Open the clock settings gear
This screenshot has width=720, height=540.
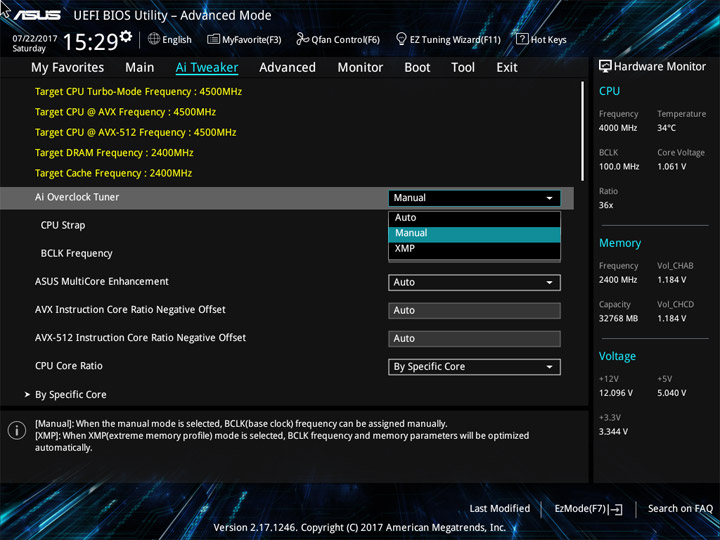tap(125, 36)
